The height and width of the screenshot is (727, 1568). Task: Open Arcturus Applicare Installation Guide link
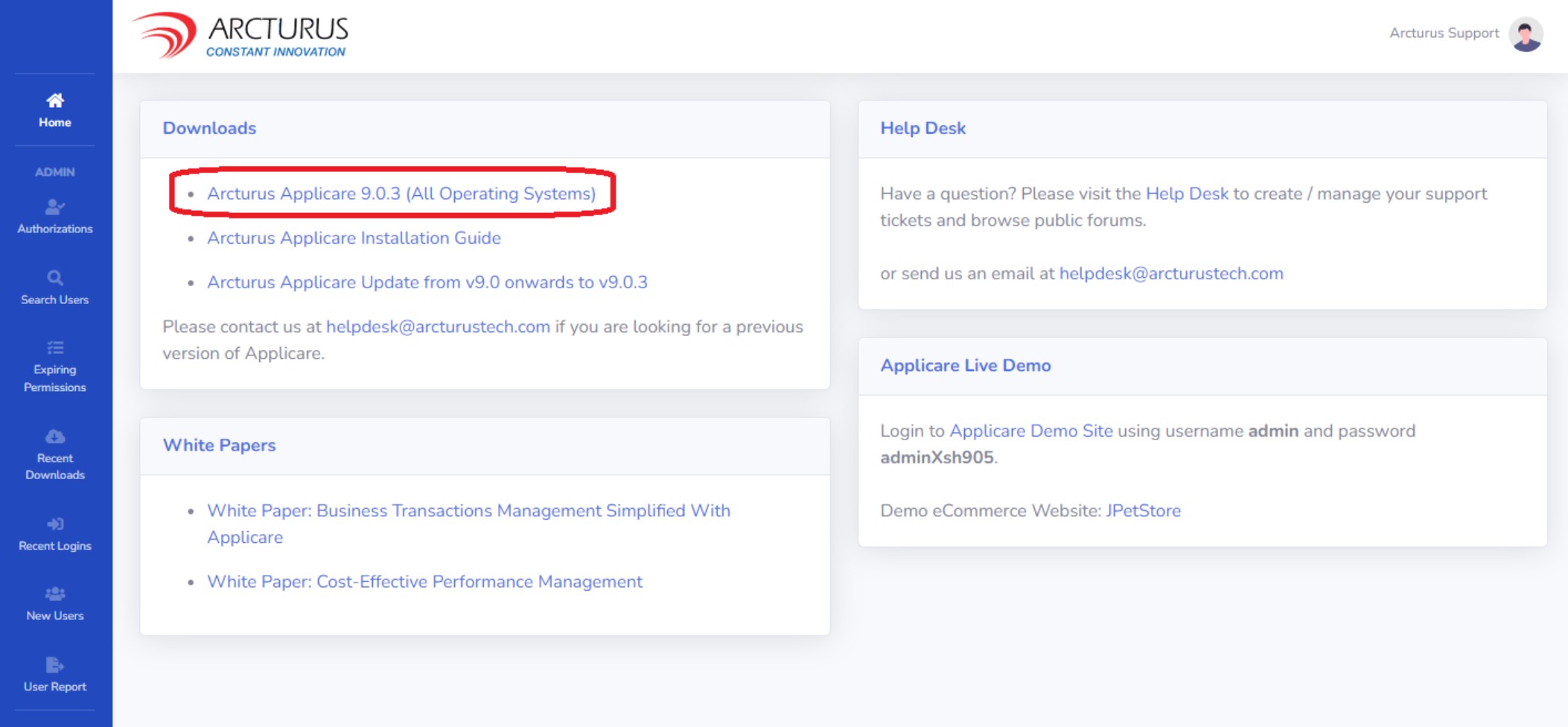pyautogui.click(x=354, y=238)
